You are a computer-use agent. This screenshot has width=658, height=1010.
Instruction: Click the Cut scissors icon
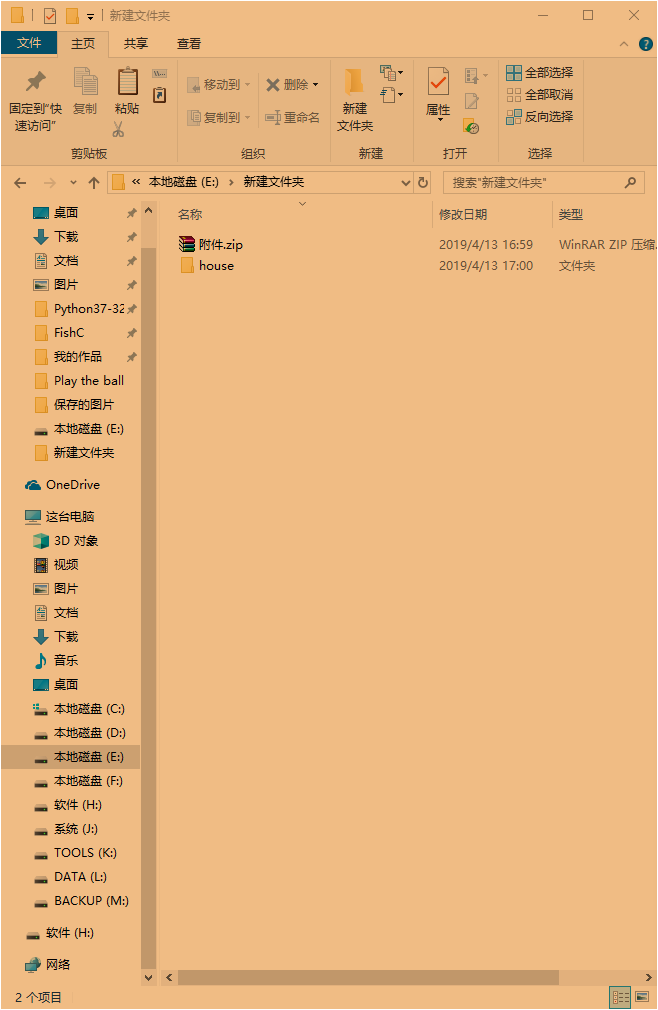click(x=118, y=129)
